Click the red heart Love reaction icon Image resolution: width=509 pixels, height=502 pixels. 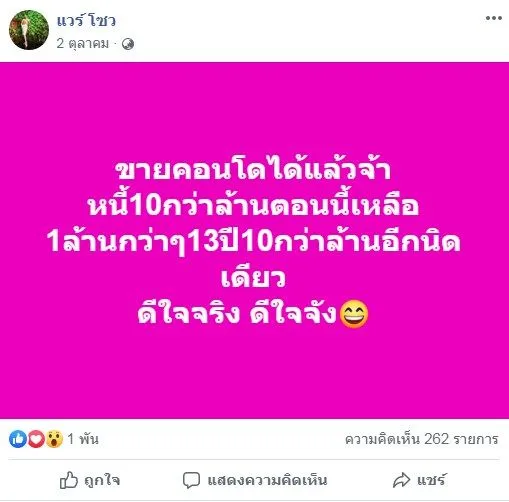tap(36, 439)
